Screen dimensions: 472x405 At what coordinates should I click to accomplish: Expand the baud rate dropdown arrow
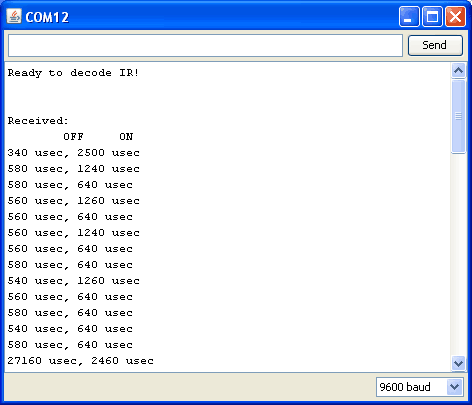point(455,387)
